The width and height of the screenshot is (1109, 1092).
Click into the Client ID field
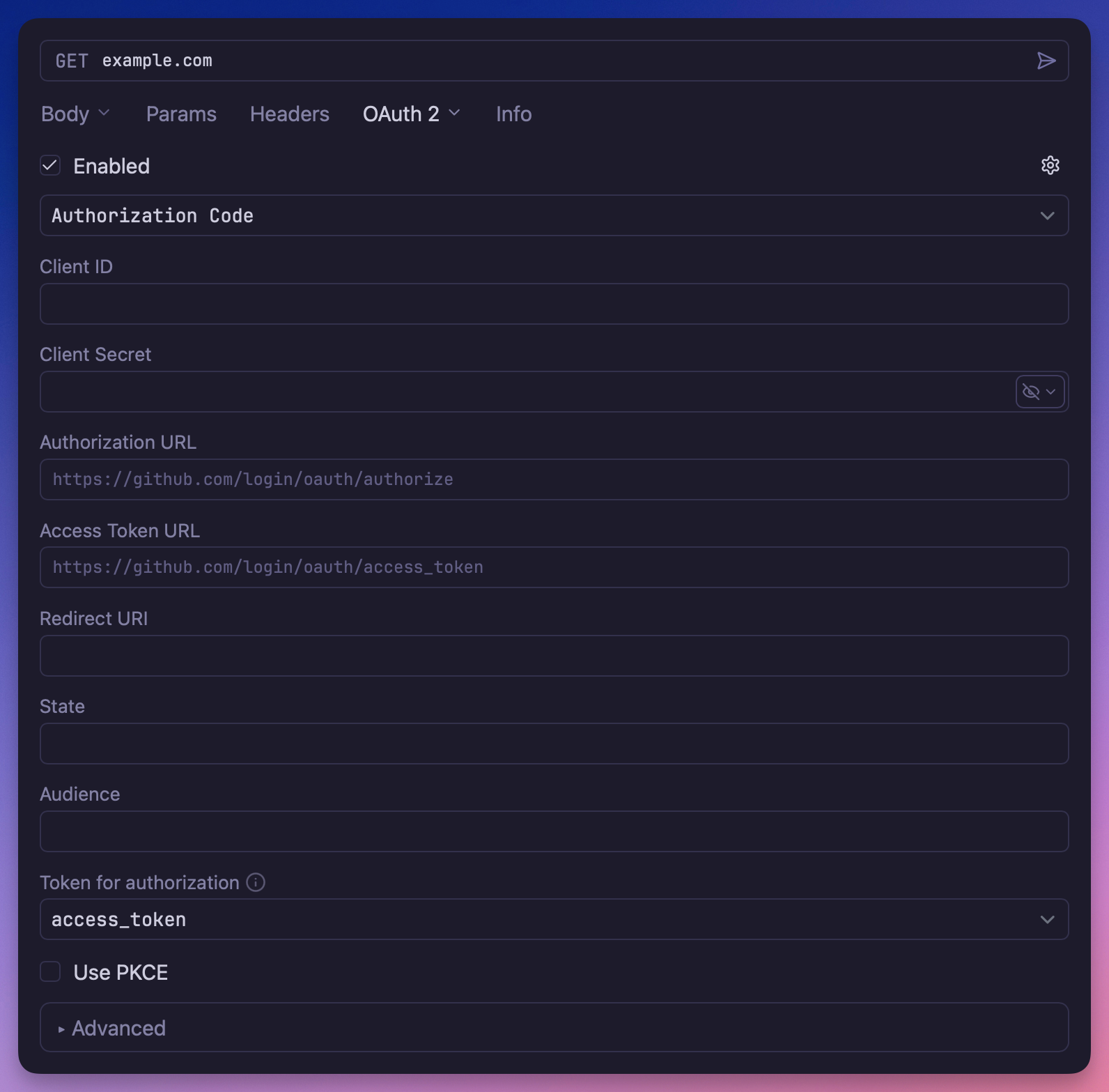(554, 304)
